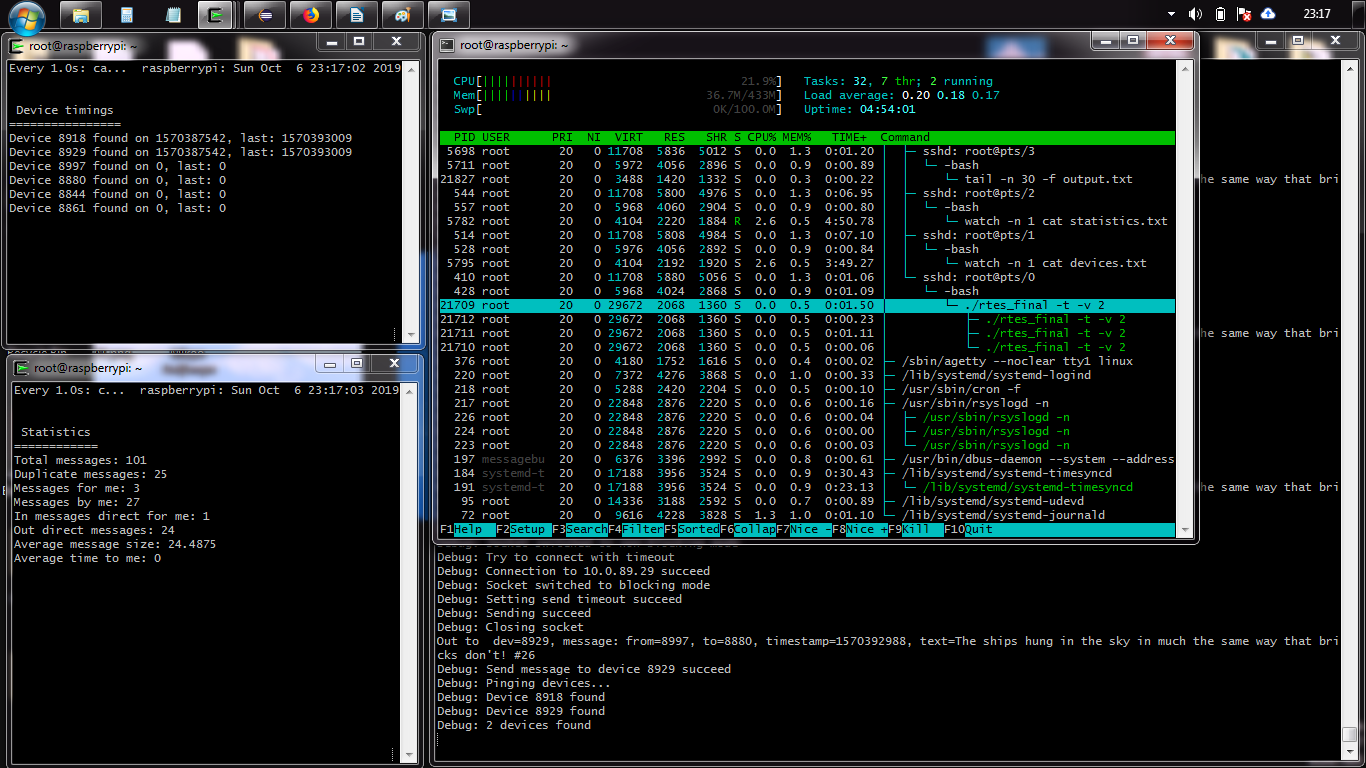Toggle F5 Sorted view in htop

click(x=698, y=529)
